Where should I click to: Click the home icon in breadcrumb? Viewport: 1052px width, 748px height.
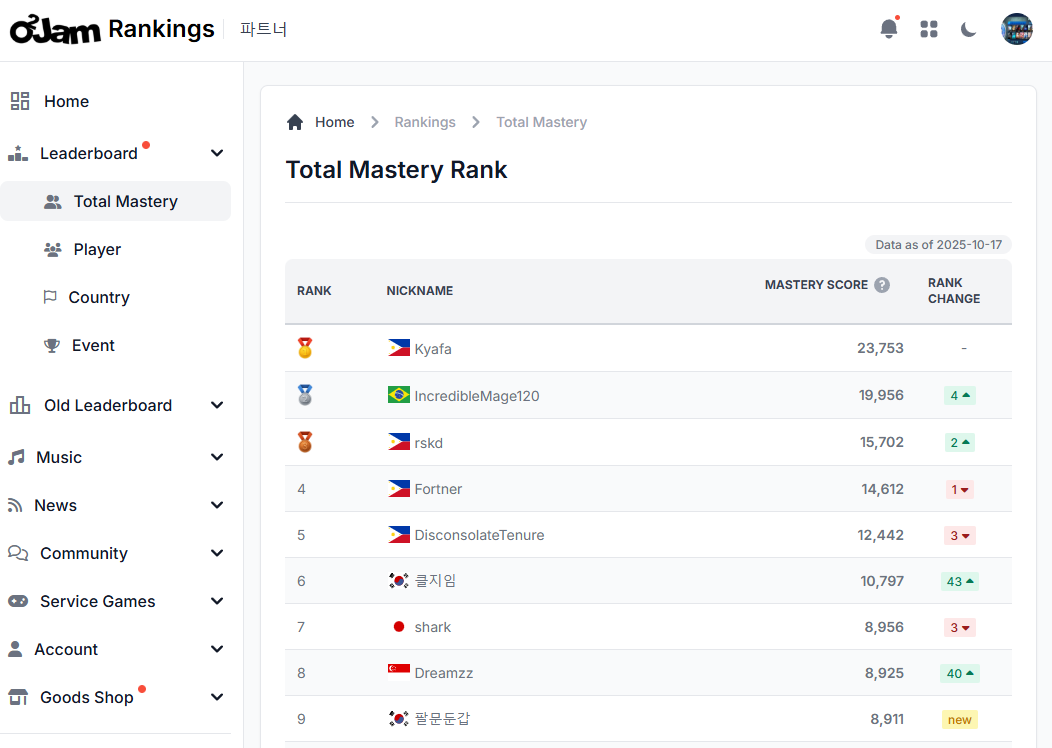295,122
